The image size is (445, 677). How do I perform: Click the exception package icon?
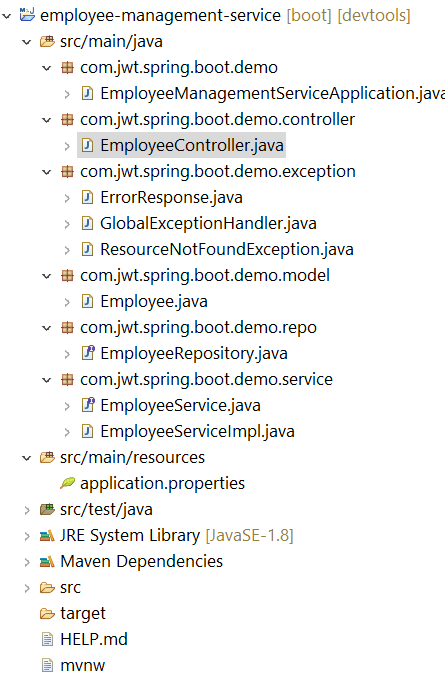click(x=67, y=172)
